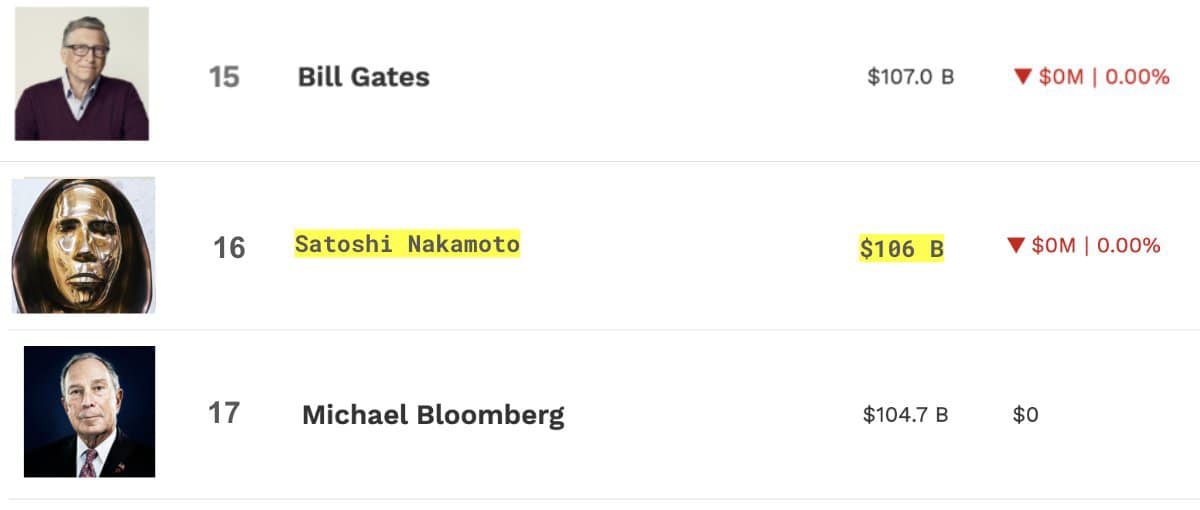
Task: Click rank number 15
Action: click(224, 77)
